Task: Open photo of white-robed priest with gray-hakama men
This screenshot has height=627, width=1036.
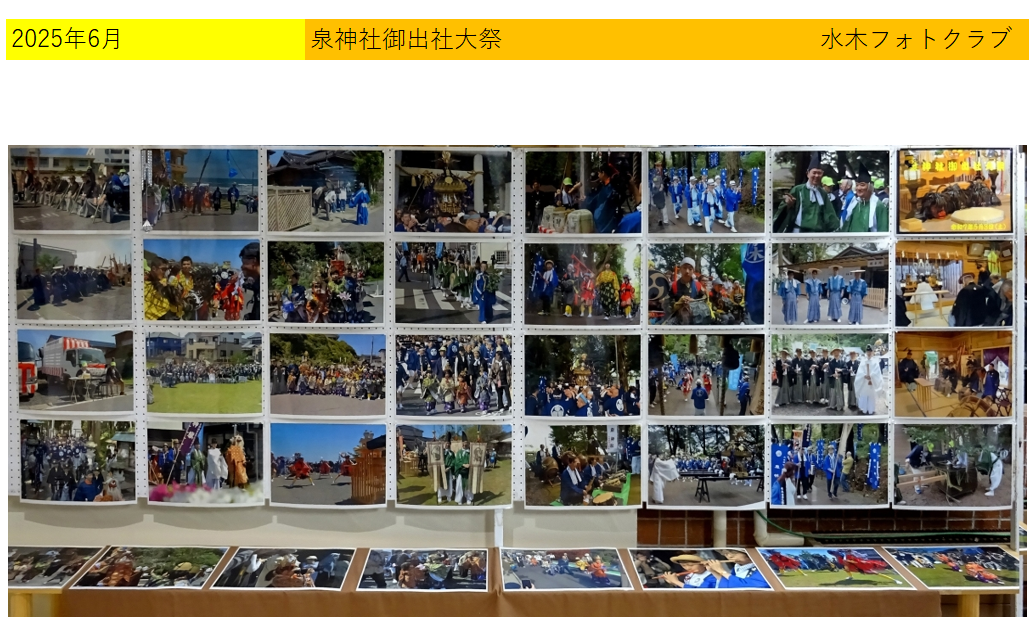Action: [x=830, y=374]
